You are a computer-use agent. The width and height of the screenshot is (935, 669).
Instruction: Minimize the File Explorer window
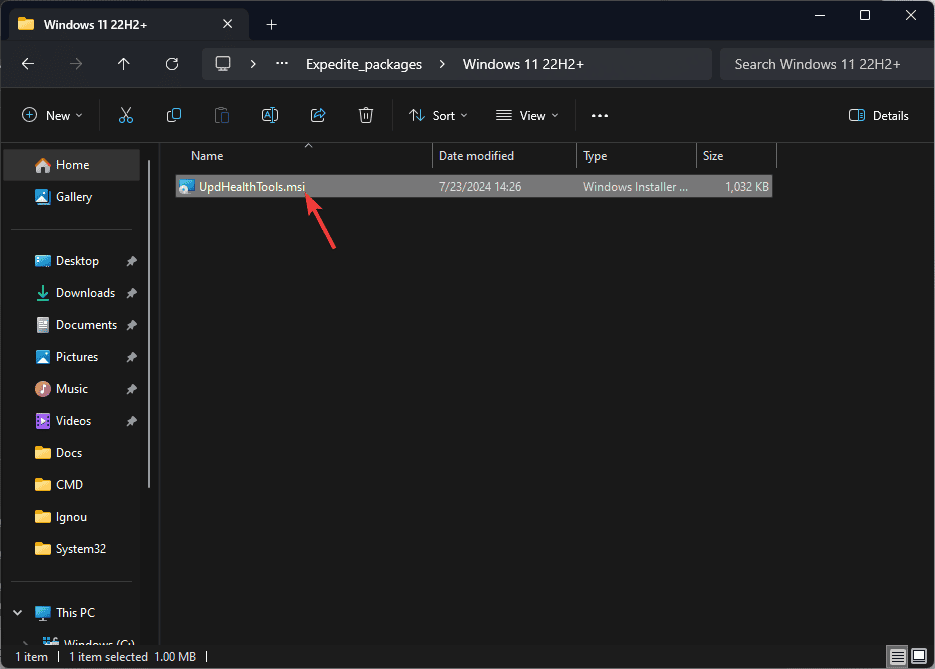(820, 16)
